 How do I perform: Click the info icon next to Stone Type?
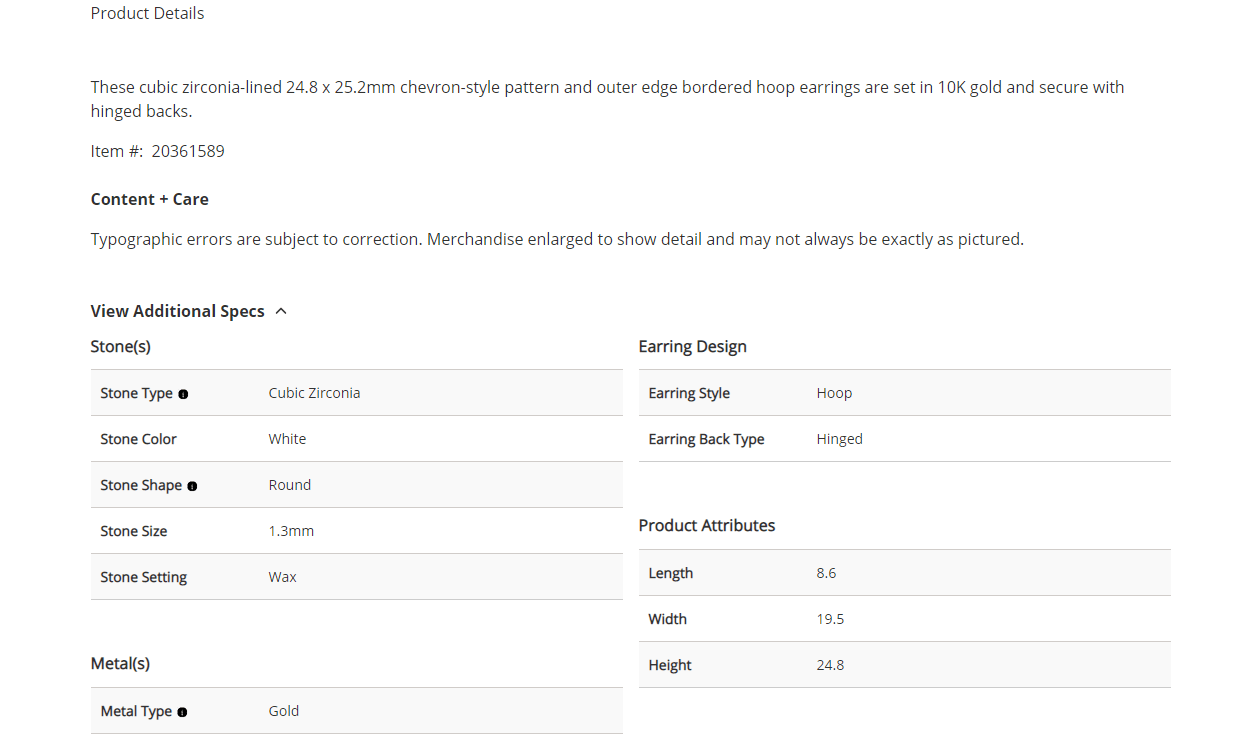(x=183, y=394)
